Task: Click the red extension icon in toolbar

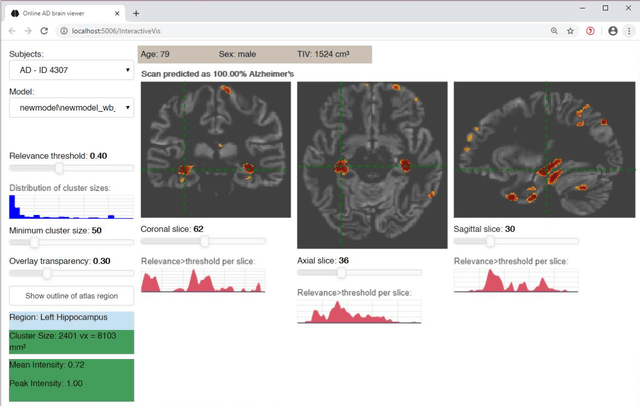Action: tap(589, 31)
